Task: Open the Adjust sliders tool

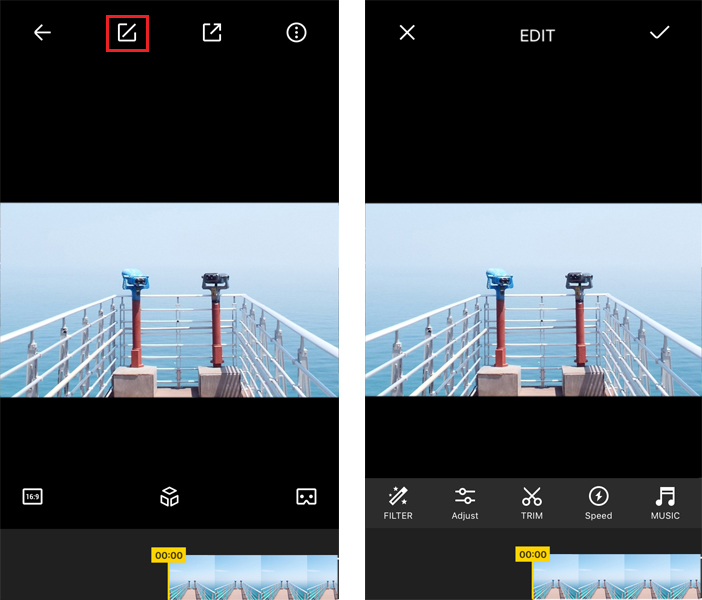Action: tap(465, 503)
